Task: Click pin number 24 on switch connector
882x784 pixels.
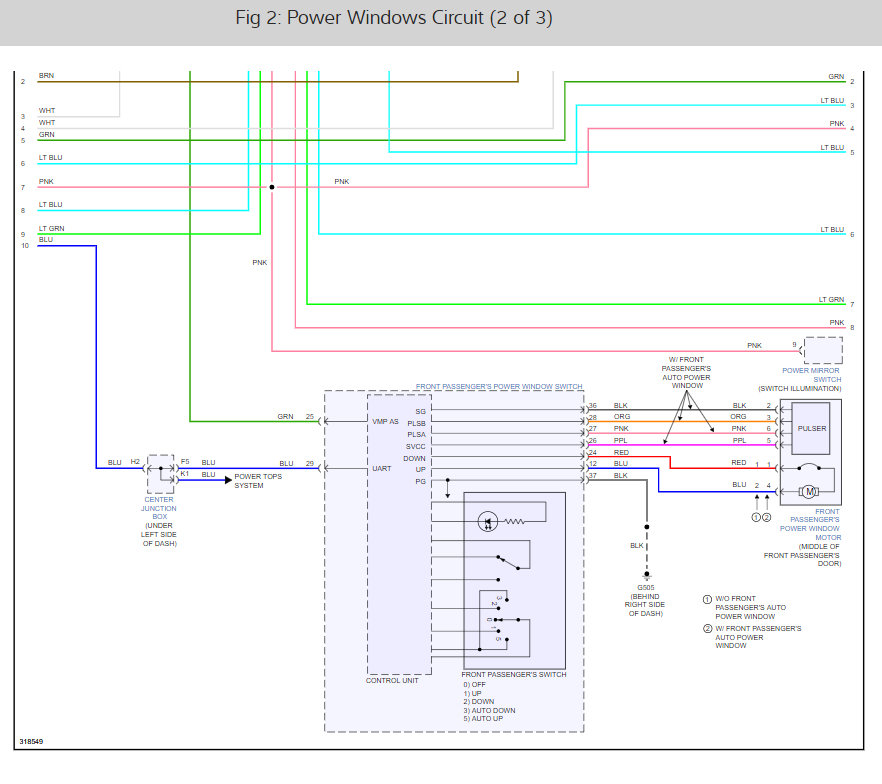Action: click(x=592, y=452)
